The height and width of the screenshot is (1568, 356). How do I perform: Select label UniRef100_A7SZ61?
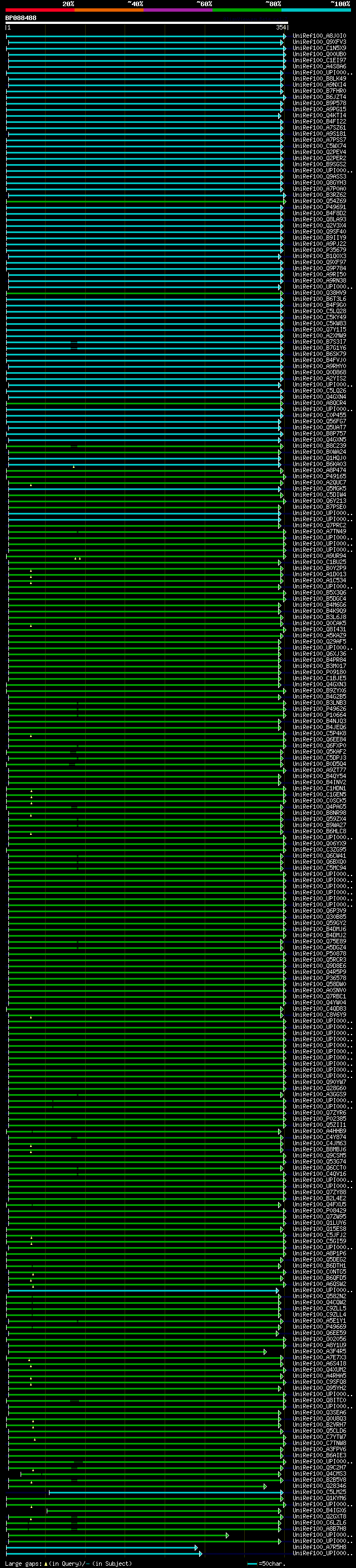(x=319, y=128)
